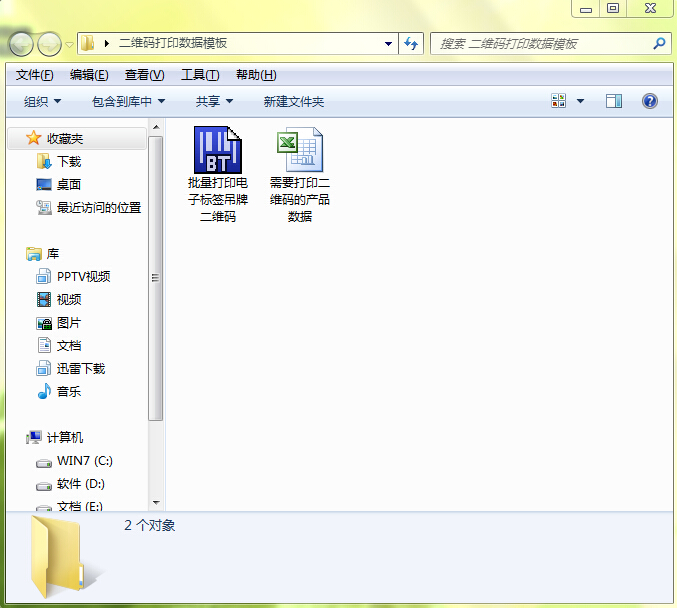Click the 迅雷下载 library icon
Screen dimensions: 677x608
[x=43, y=368]
